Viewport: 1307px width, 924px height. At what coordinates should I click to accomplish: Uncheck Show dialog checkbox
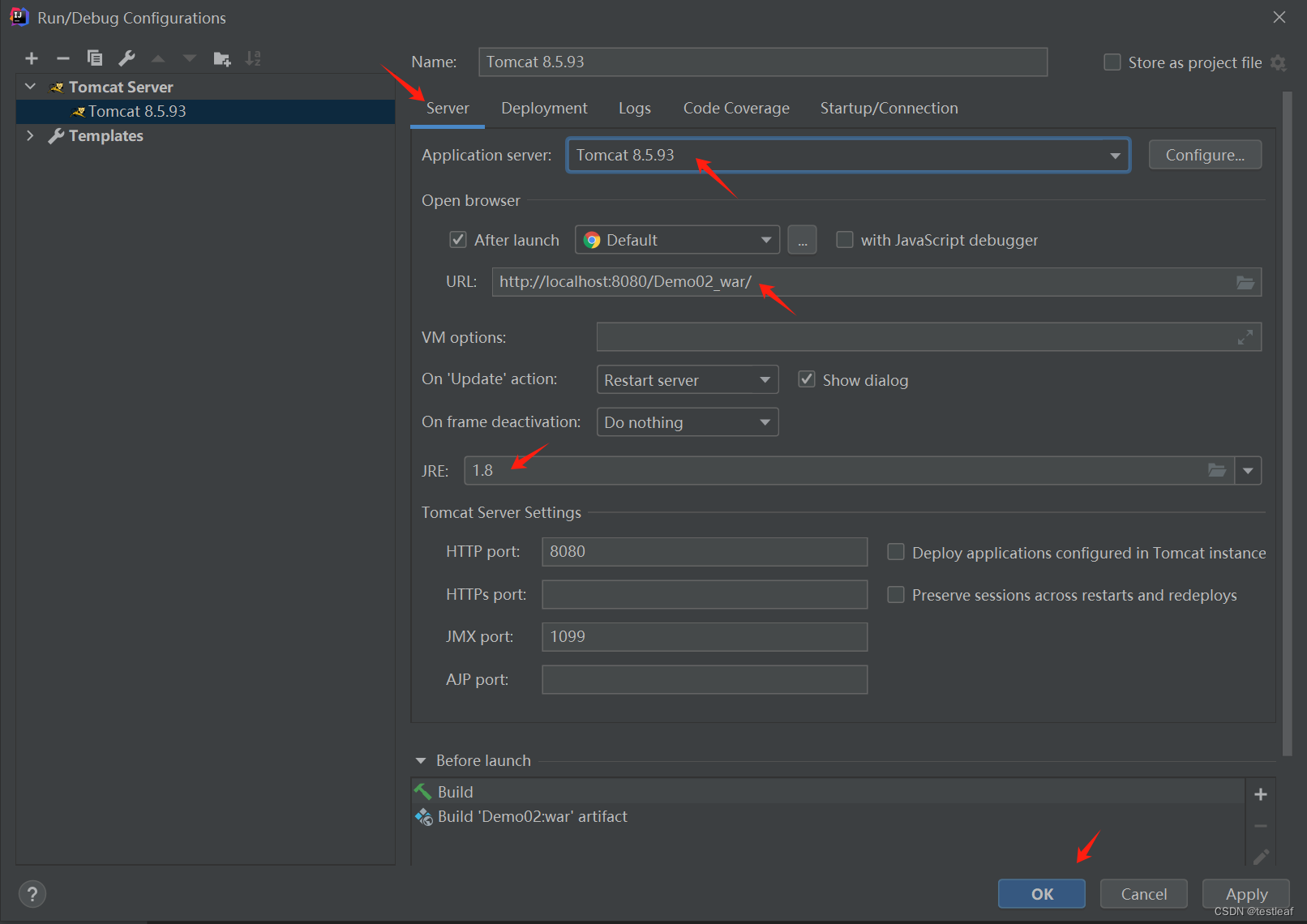tap(807, 379)
